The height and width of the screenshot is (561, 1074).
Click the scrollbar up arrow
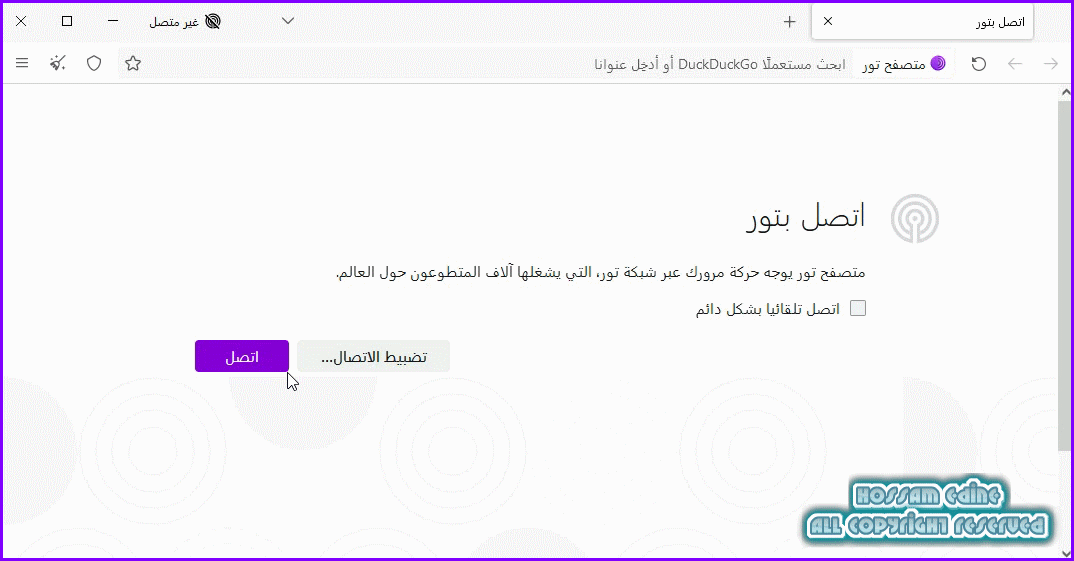click(x=1065, y=92)
